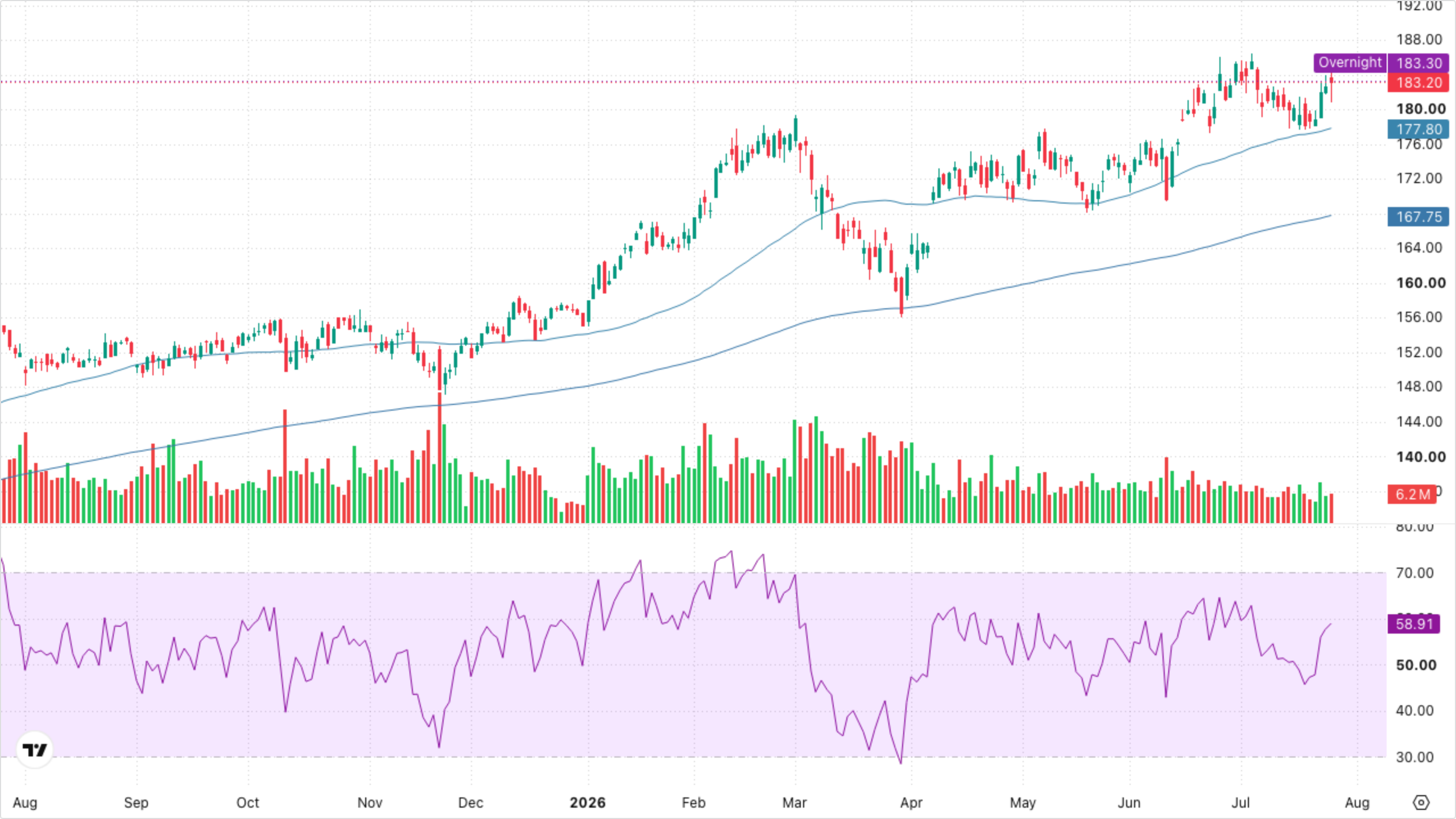
Task: Click the Feb label on time axis
Action: pos(693,803)
